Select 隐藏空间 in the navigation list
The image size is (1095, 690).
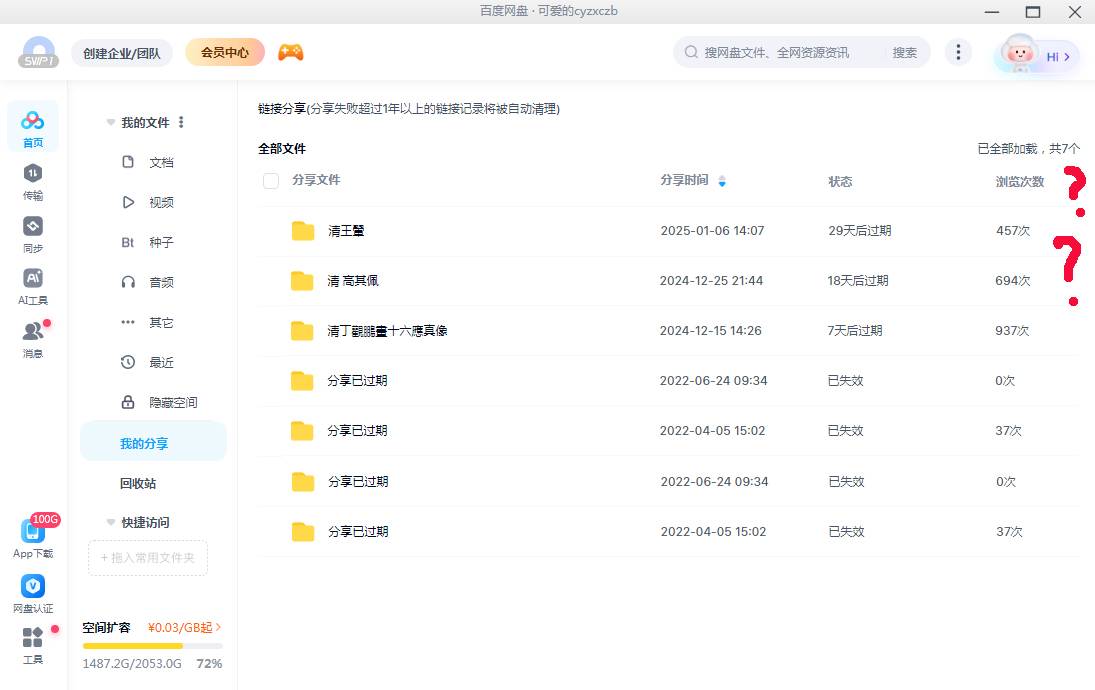click(x=172, y=402)
